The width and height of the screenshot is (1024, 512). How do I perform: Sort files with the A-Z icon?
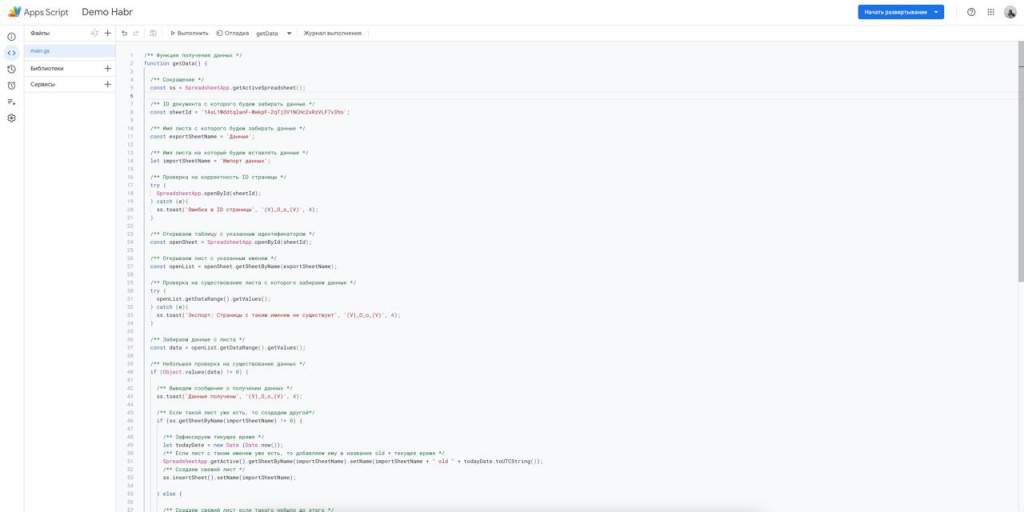[95, 33]
